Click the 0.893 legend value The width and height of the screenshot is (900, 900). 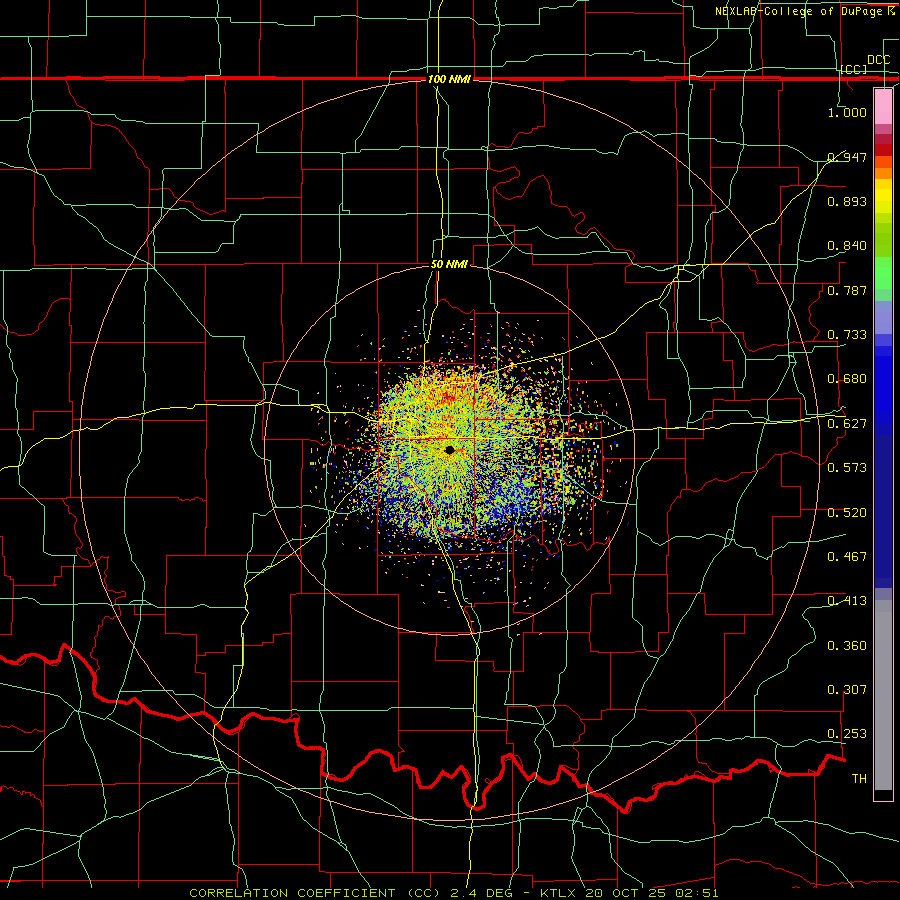[x=847, y=201]
